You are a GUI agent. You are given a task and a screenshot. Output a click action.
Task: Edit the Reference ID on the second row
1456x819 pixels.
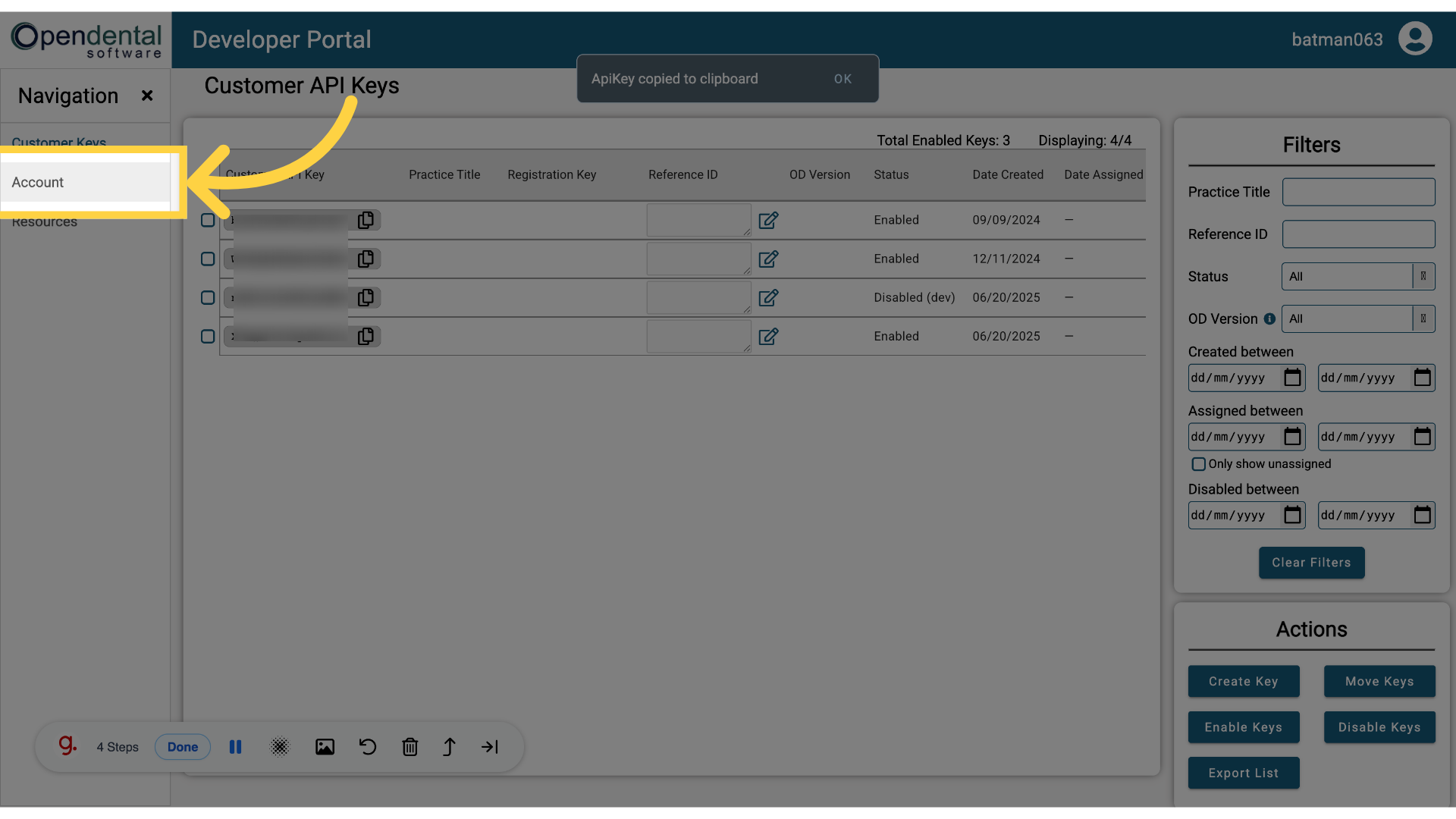pyautogui.click(x=768, y=259)
